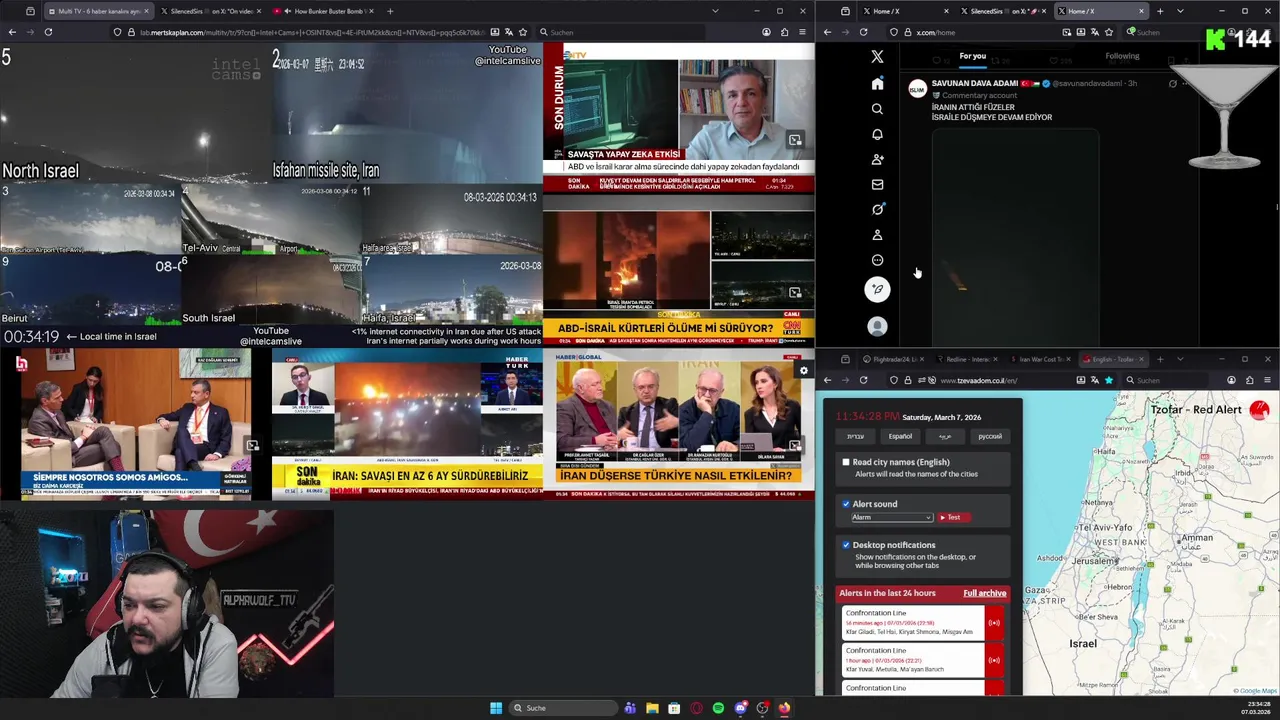
Task: Click the X logo in the sidebar
Action: pos(877,57)
